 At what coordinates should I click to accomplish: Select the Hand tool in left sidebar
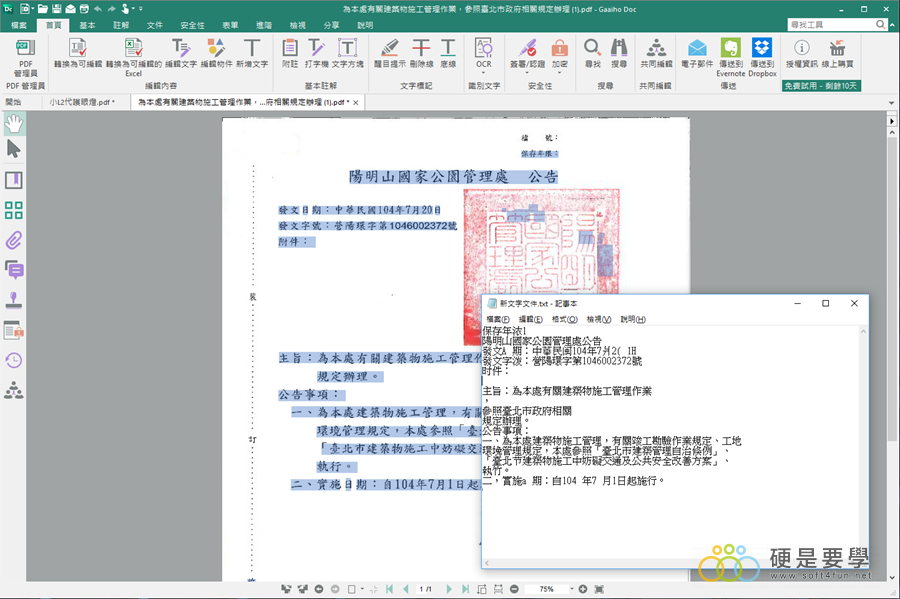pyautogui.click(x=14, y=123)
